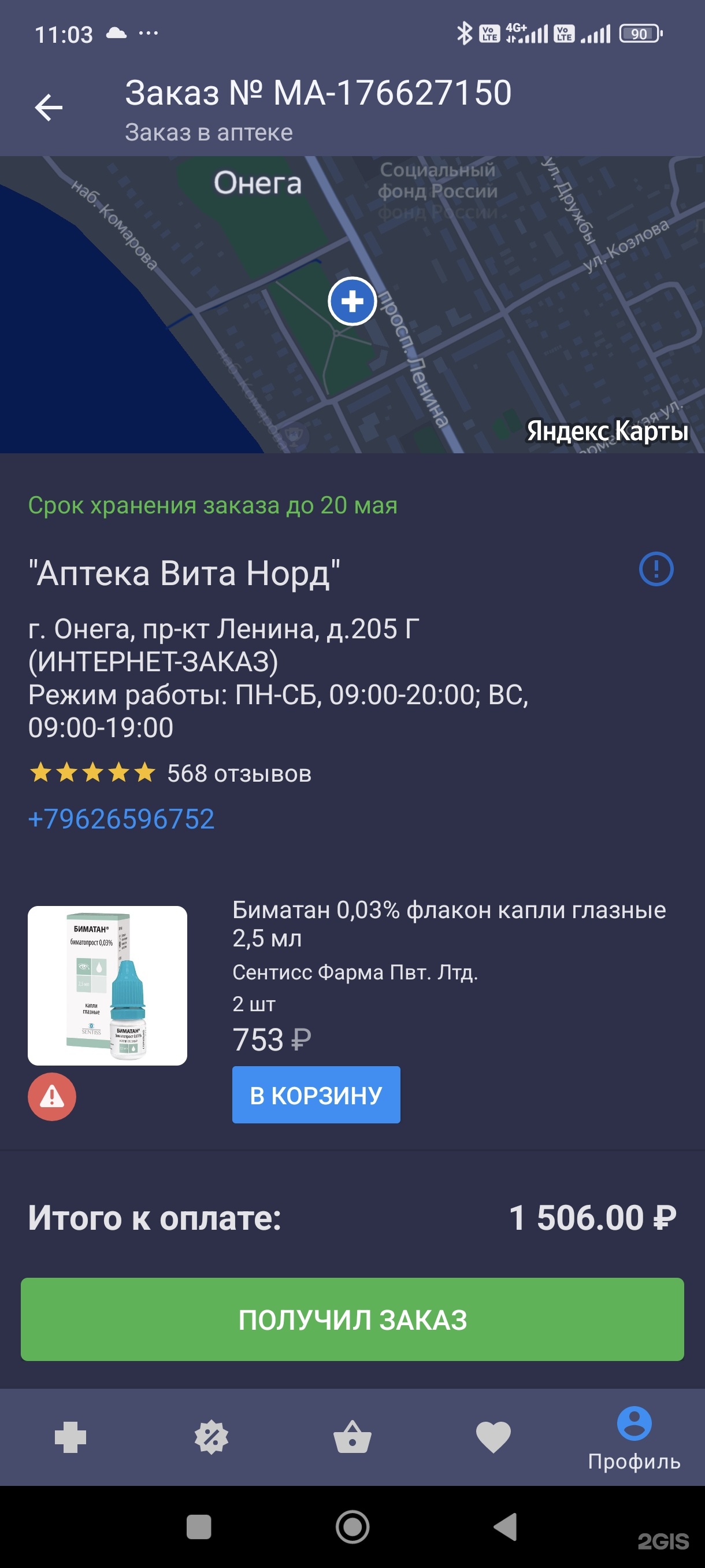705x1568 pixels.
Task: Tap the Яндекс Карты logo on the map
Action: tap(607, 431)
